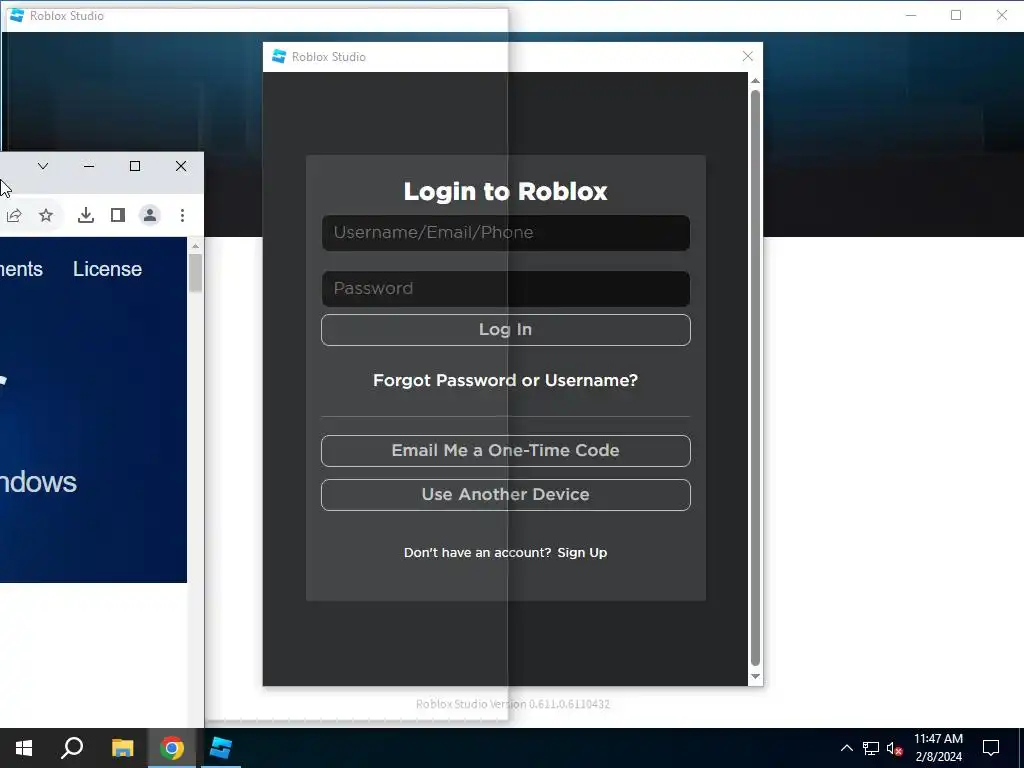Switch to Roblox Studio in taskbar

(x=221, y=748)
